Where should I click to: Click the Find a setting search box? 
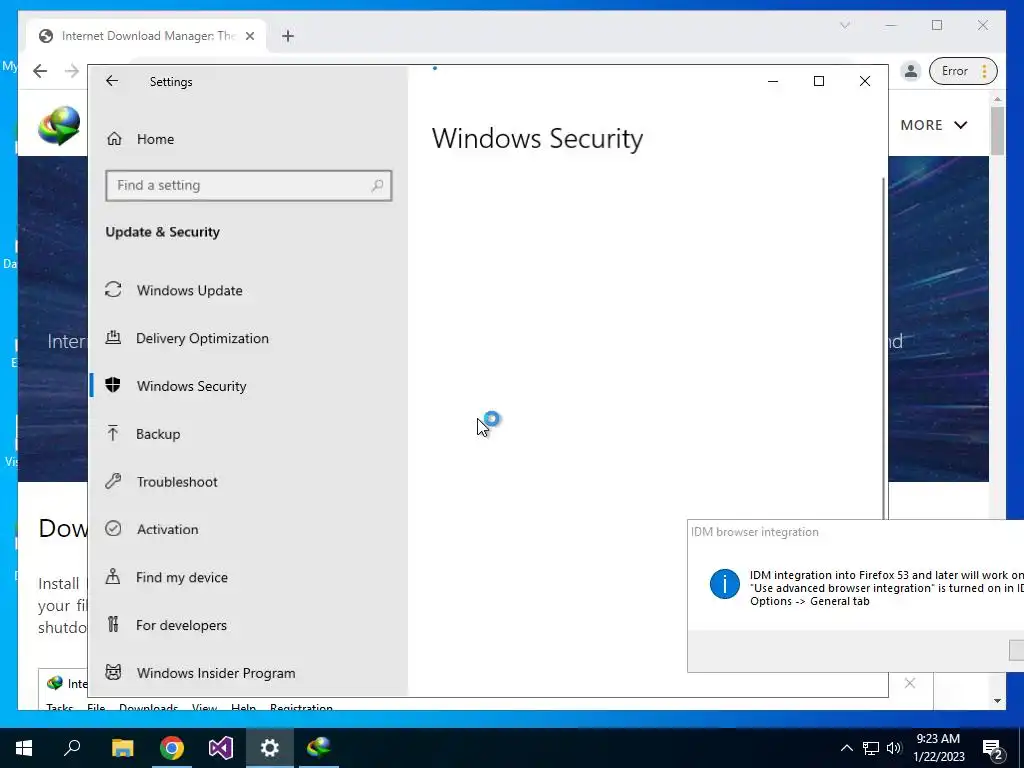[248, 185]
